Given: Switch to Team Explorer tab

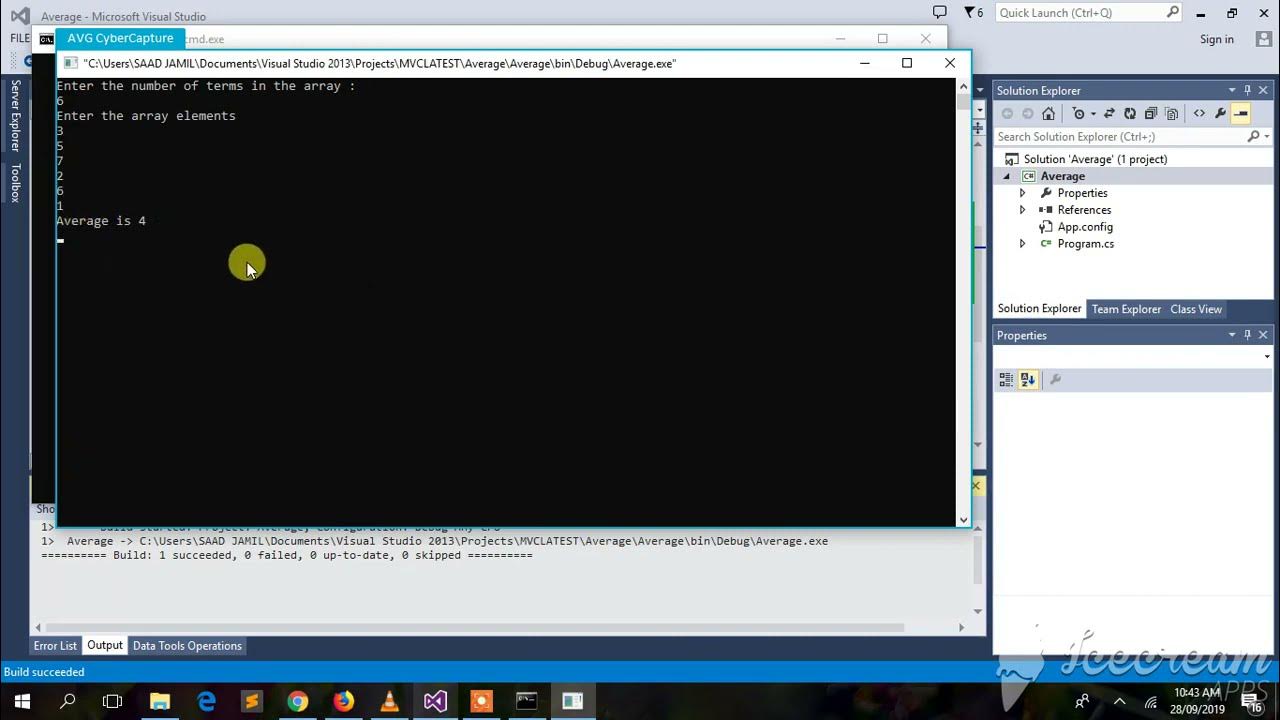Looking at the screenshot, I should pyautogui.click(x=1126, y=309).
